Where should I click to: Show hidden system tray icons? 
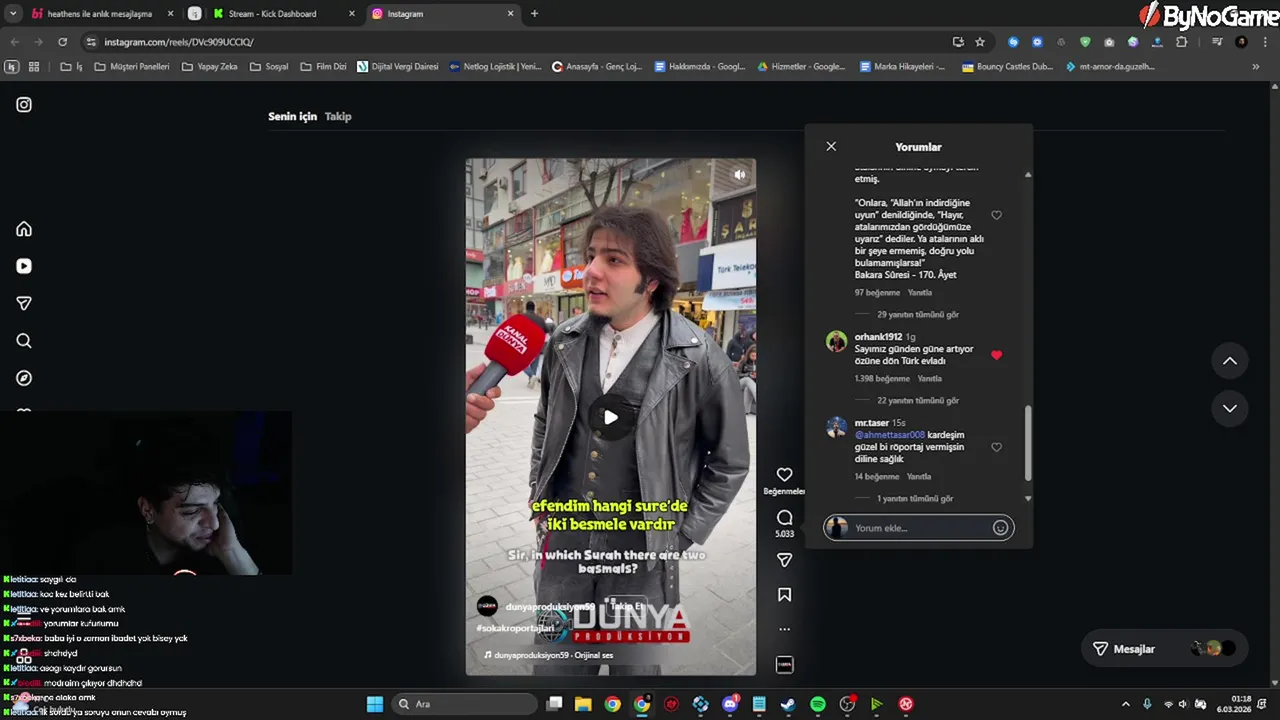[x=1125, y=704]
